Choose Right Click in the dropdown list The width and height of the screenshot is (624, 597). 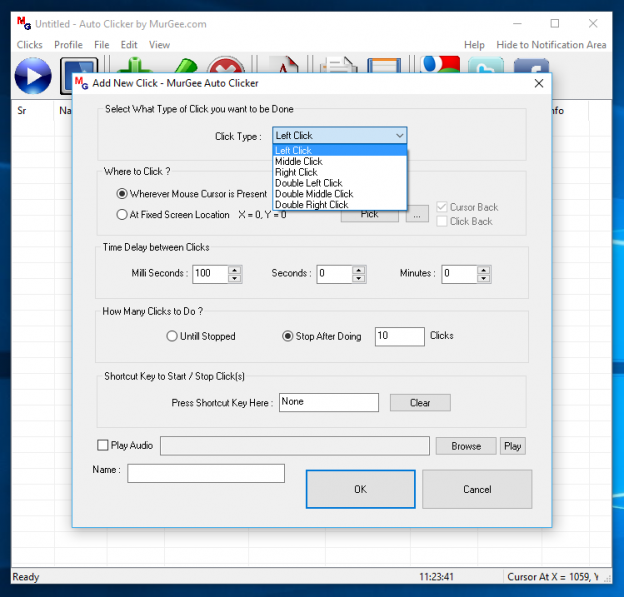pyautogui.click(x=296, y=172)
